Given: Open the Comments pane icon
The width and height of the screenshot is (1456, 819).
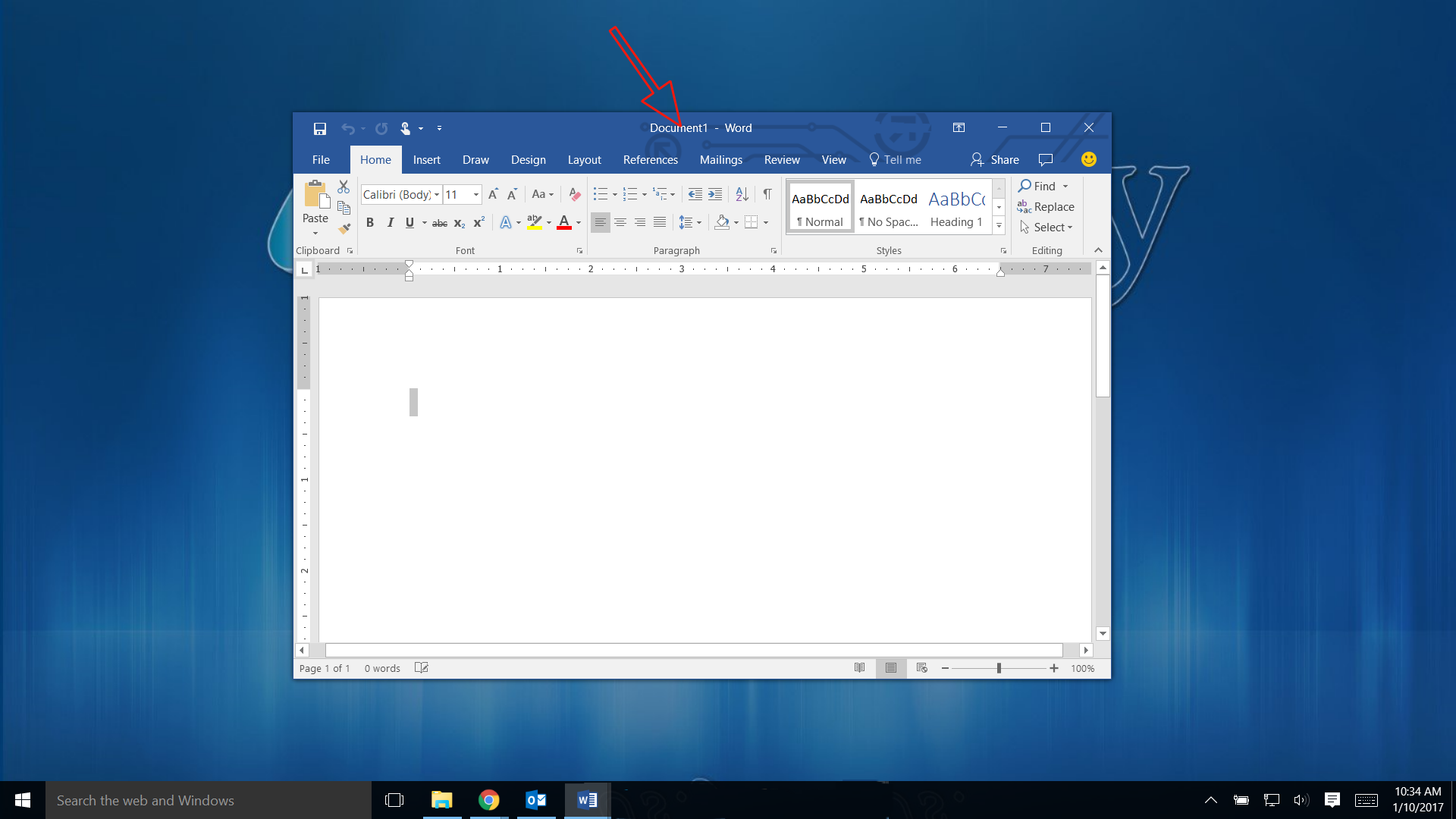Looking at the screenshot, I should pos(1046,160).
